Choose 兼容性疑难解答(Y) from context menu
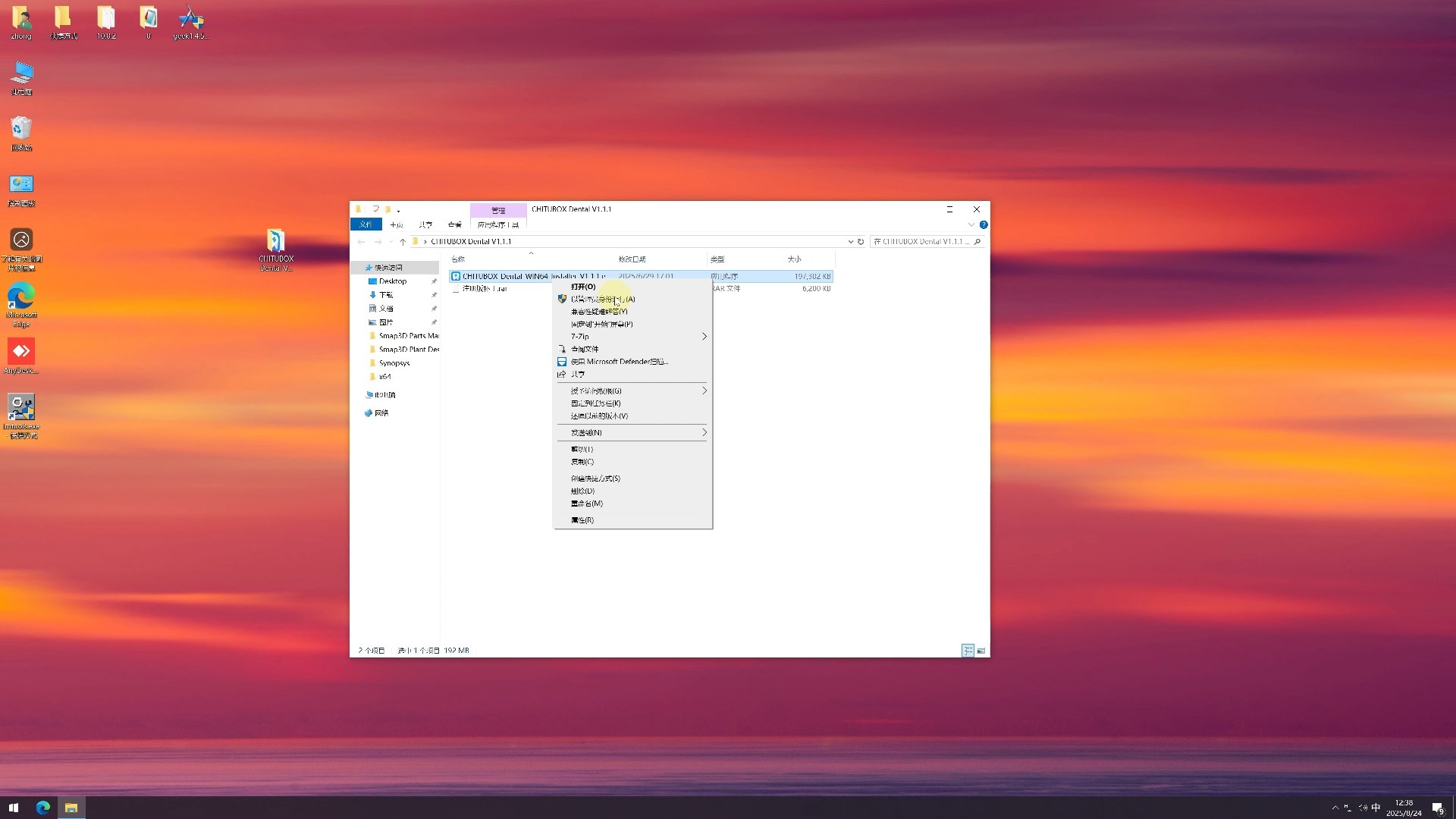Image resolution: width=1456 pixels, height=819 pixels. pyautogui.click(x=633, y=312)
